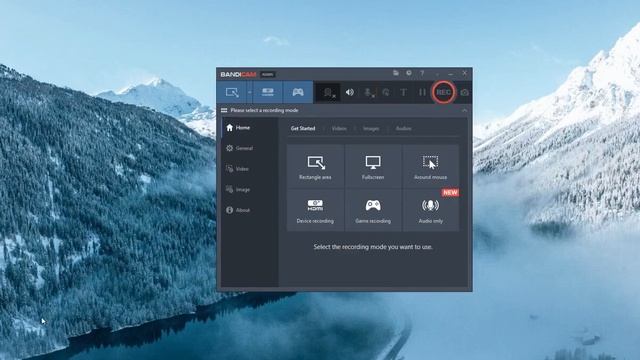Click 'Select the recording mode you want to use.' text

pyautogui.click(x=373, y=247)
